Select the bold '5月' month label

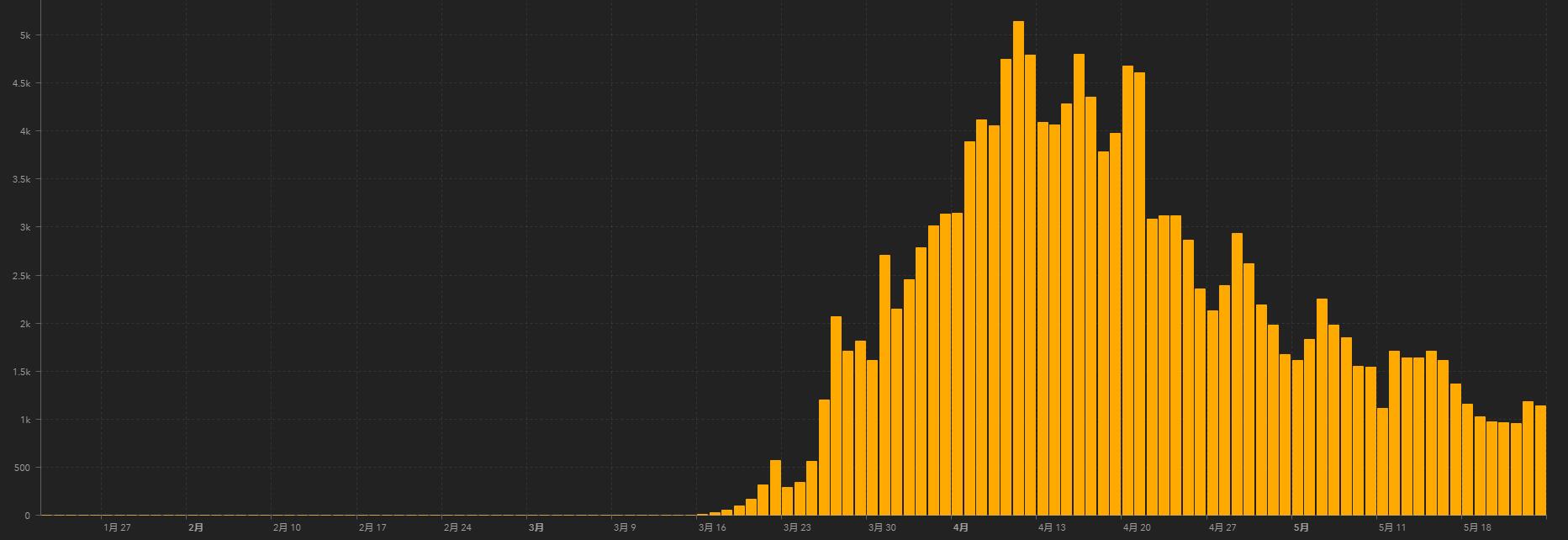click(x=1301, y=527)
